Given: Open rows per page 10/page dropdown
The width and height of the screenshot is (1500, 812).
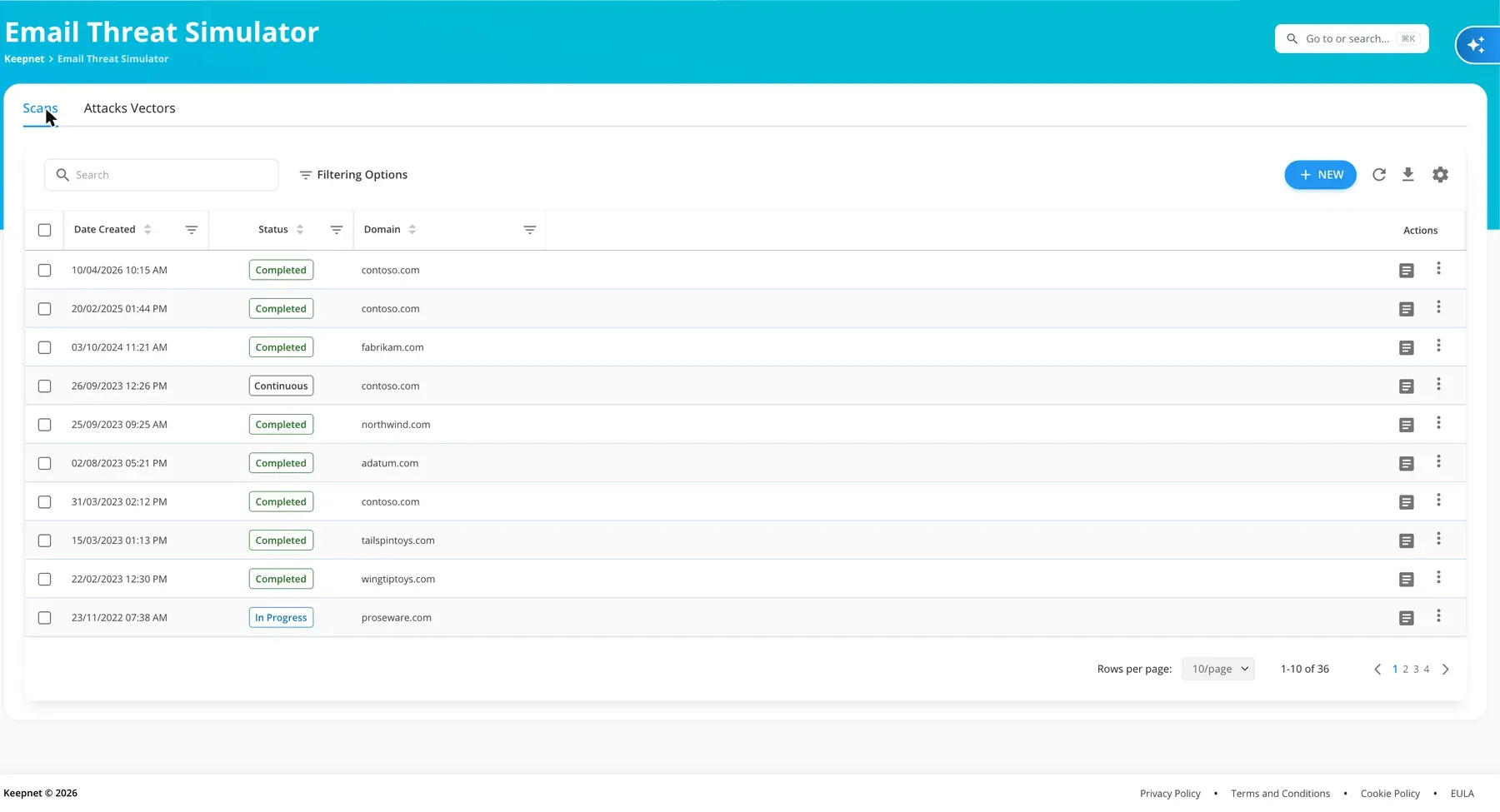Looking at the screenshot, I should point(1218,669).
